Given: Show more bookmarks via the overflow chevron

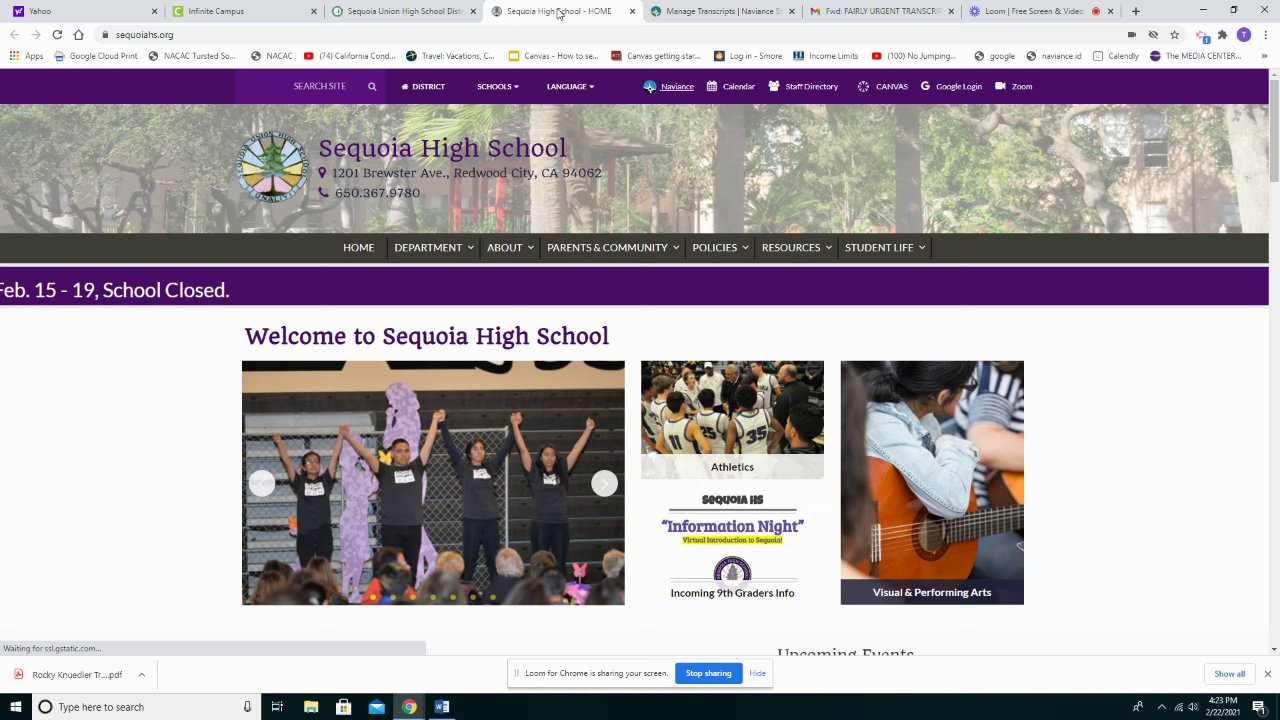Looking at the screenshot, I should click(x=1264, y=56).
